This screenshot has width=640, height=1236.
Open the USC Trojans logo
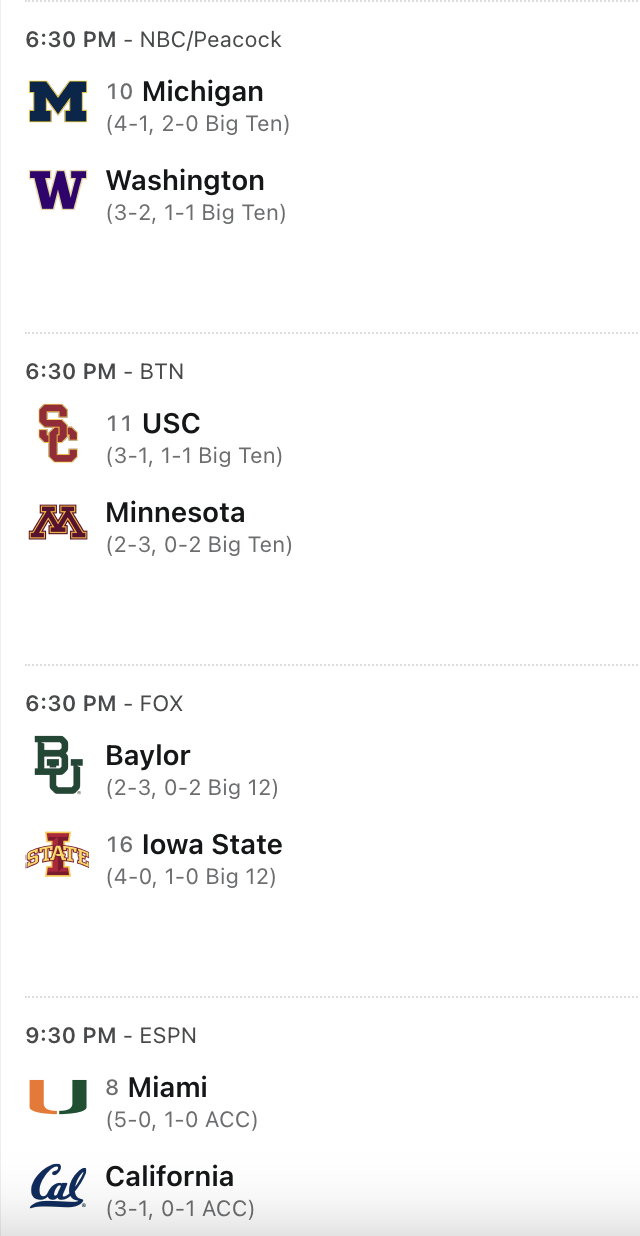pos(58,433)
